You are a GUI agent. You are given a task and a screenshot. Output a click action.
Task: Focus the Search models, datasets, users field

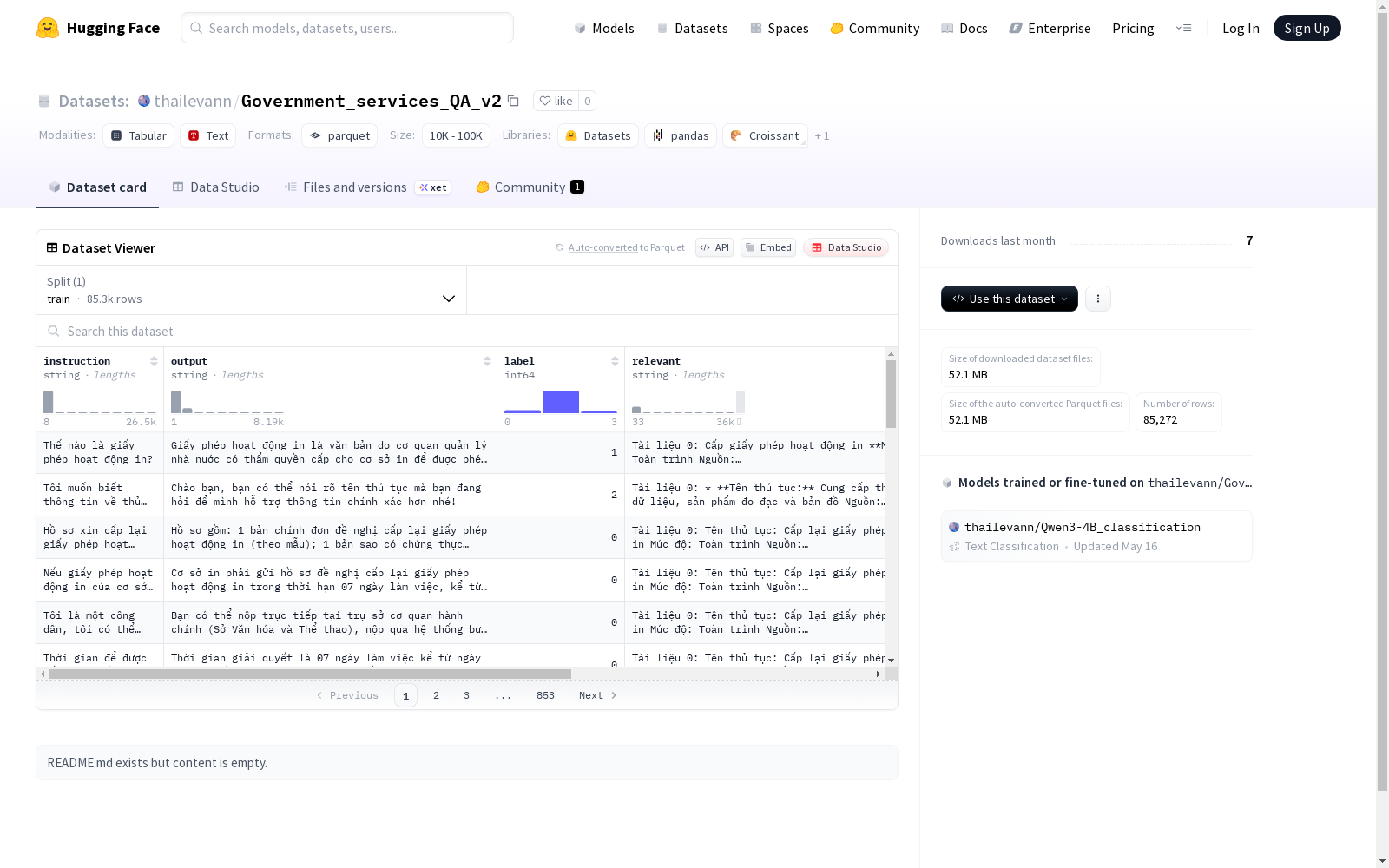(347, 28)
